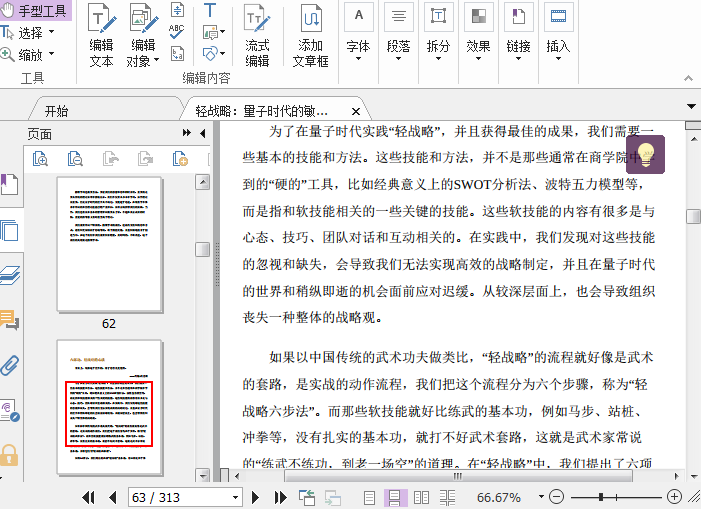Open the Security lock panel
The width and height of the screenshot is (701, 509).
tap(9, 455)
